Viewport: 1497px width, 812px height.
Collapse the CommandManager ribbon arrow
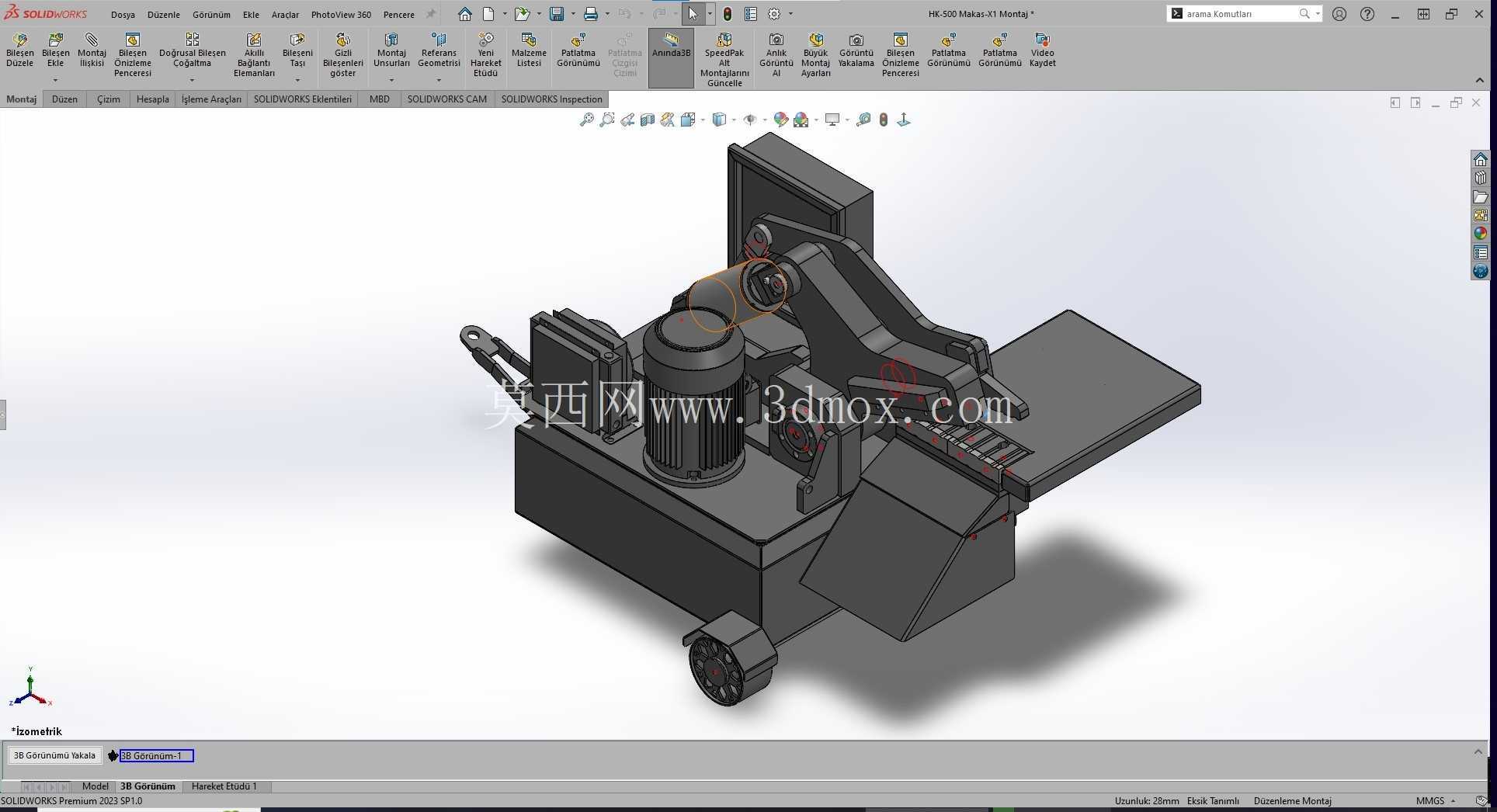pyautogui.click(x=1479, y=81)
